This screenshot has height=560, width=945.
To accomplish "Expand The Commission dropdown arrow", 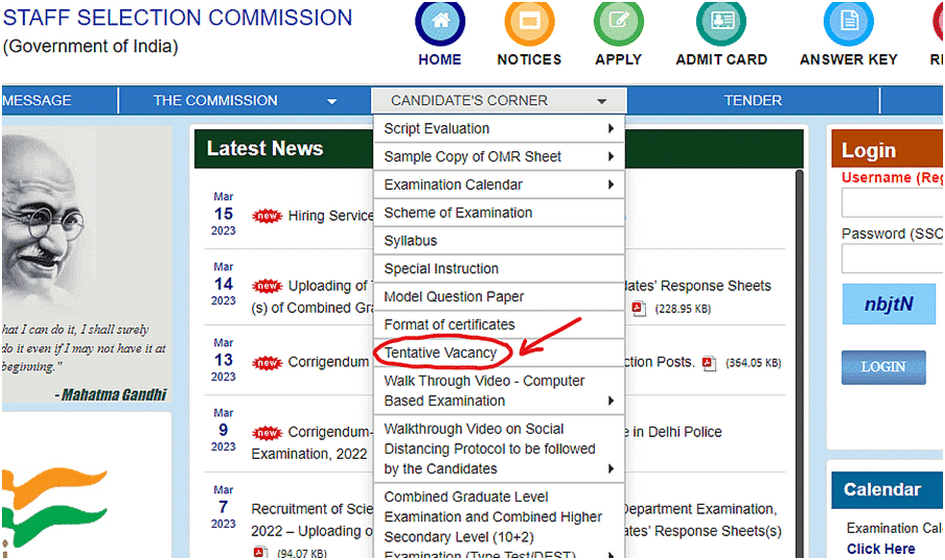I will (x=331, y=101).
